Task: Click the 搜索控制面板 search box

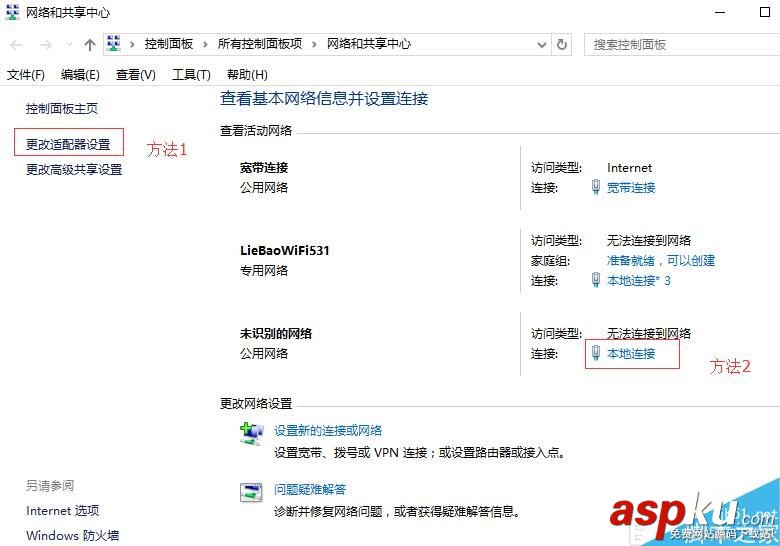Action: [x=682, y=45]
